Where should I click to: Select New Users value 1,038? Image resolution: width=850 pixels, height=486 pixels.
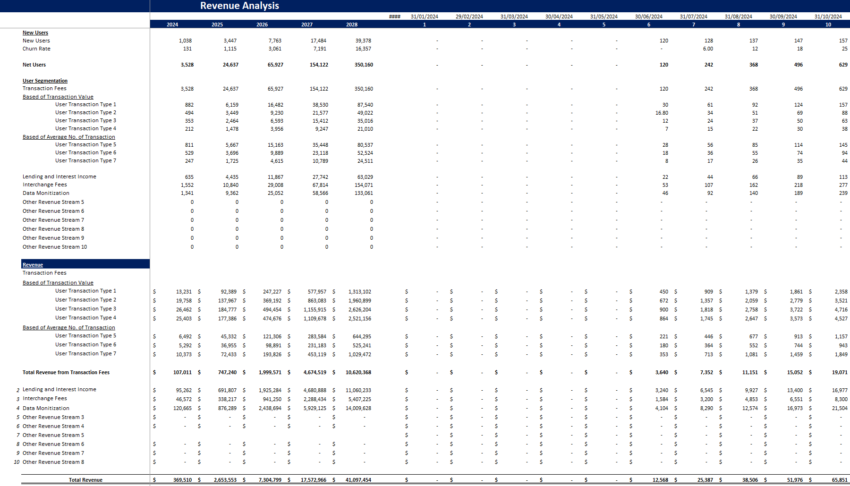point(185,41)
